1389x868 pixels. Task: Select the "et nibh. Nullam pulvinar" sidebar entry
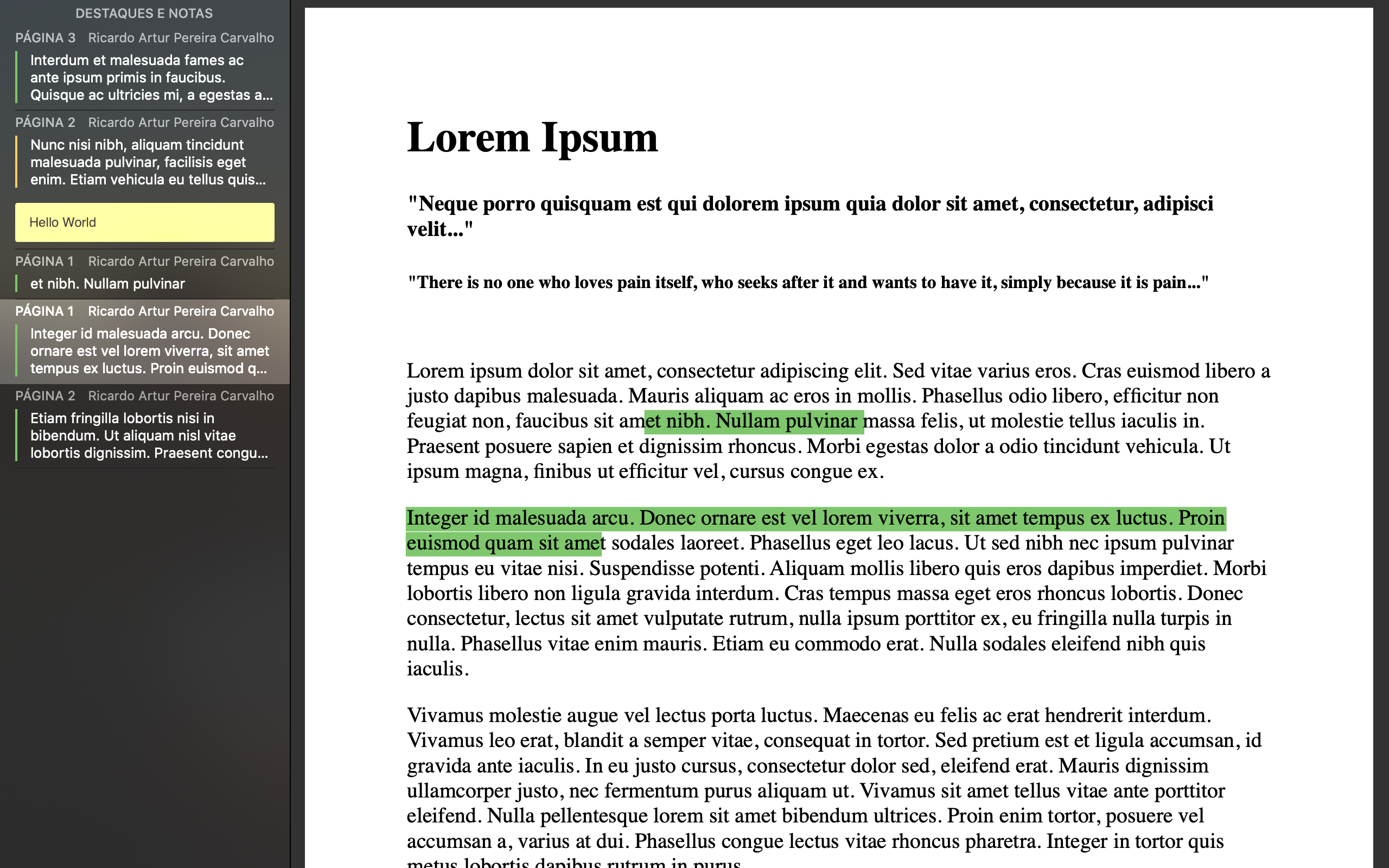107,284
